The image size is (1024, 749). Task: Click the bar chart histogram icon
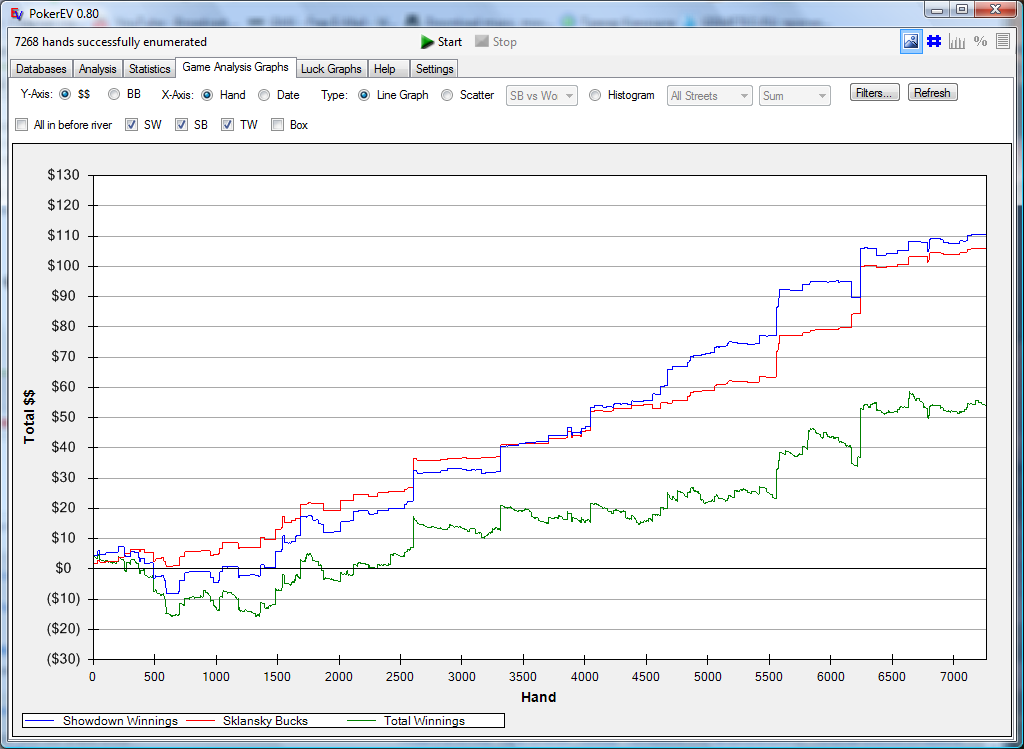point(957,41)
